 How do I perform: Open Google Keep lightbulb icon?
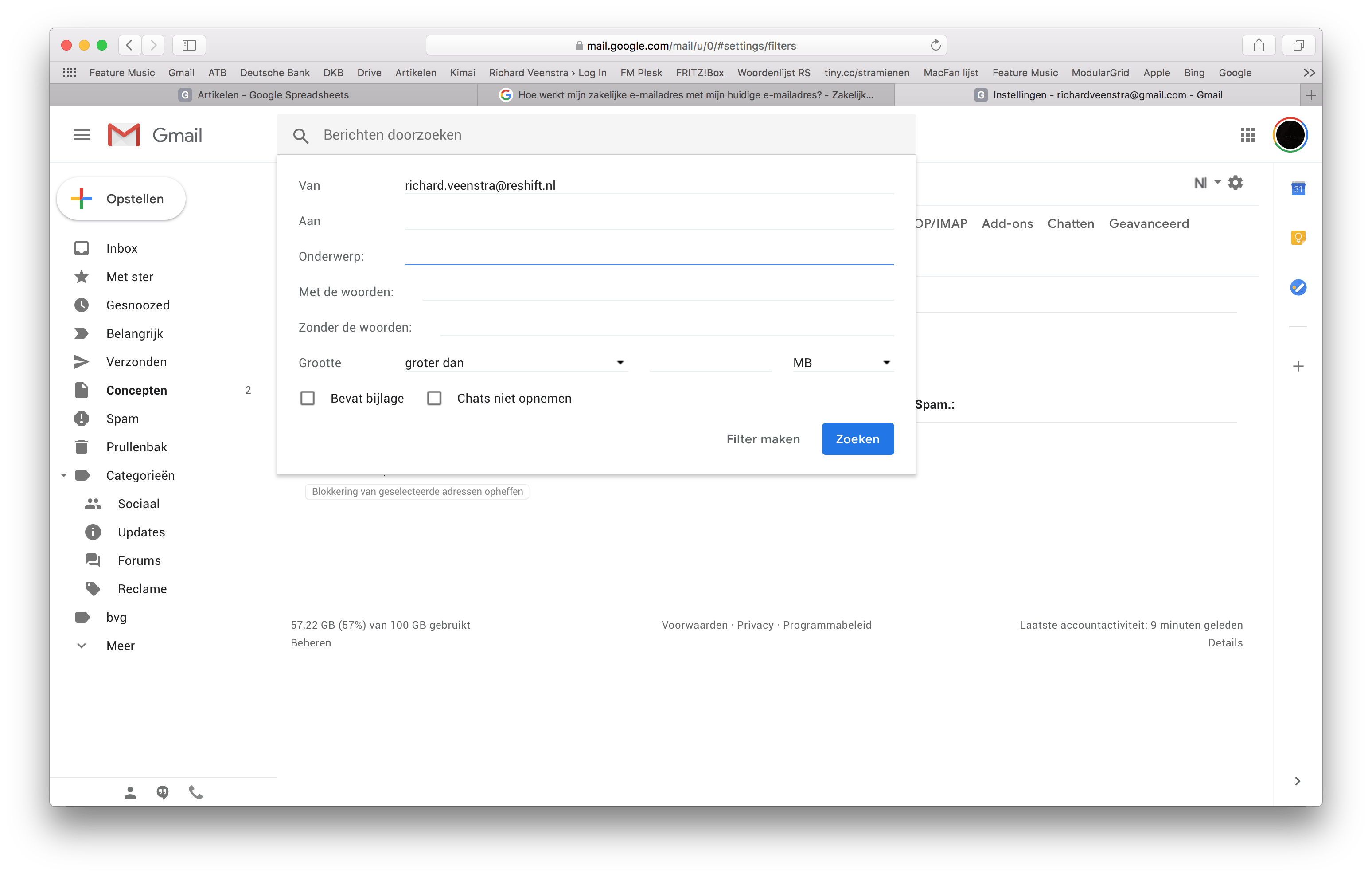coord(1298,237)
